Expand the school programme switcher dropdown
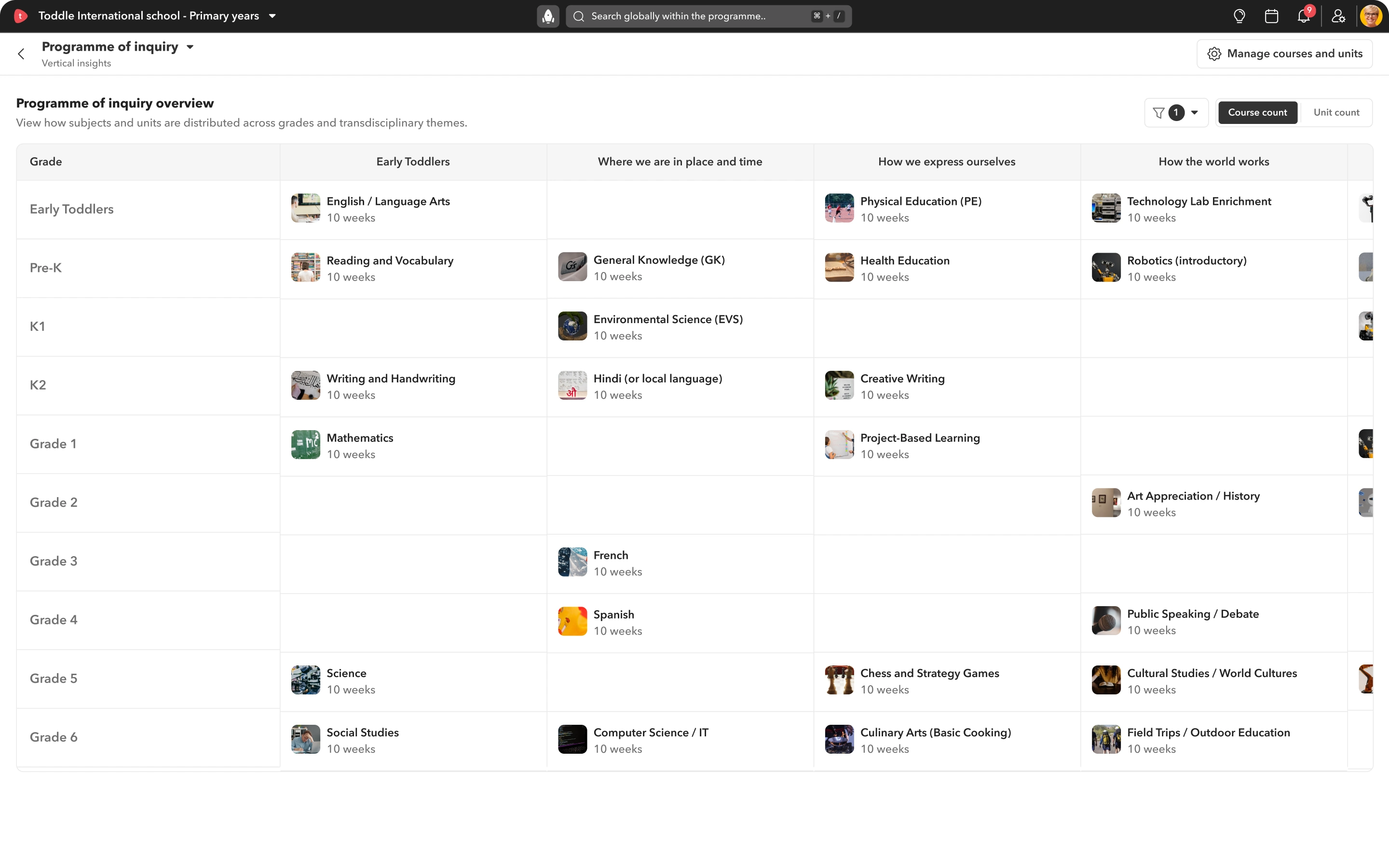1389x868 pixels. tap(272, 16)
